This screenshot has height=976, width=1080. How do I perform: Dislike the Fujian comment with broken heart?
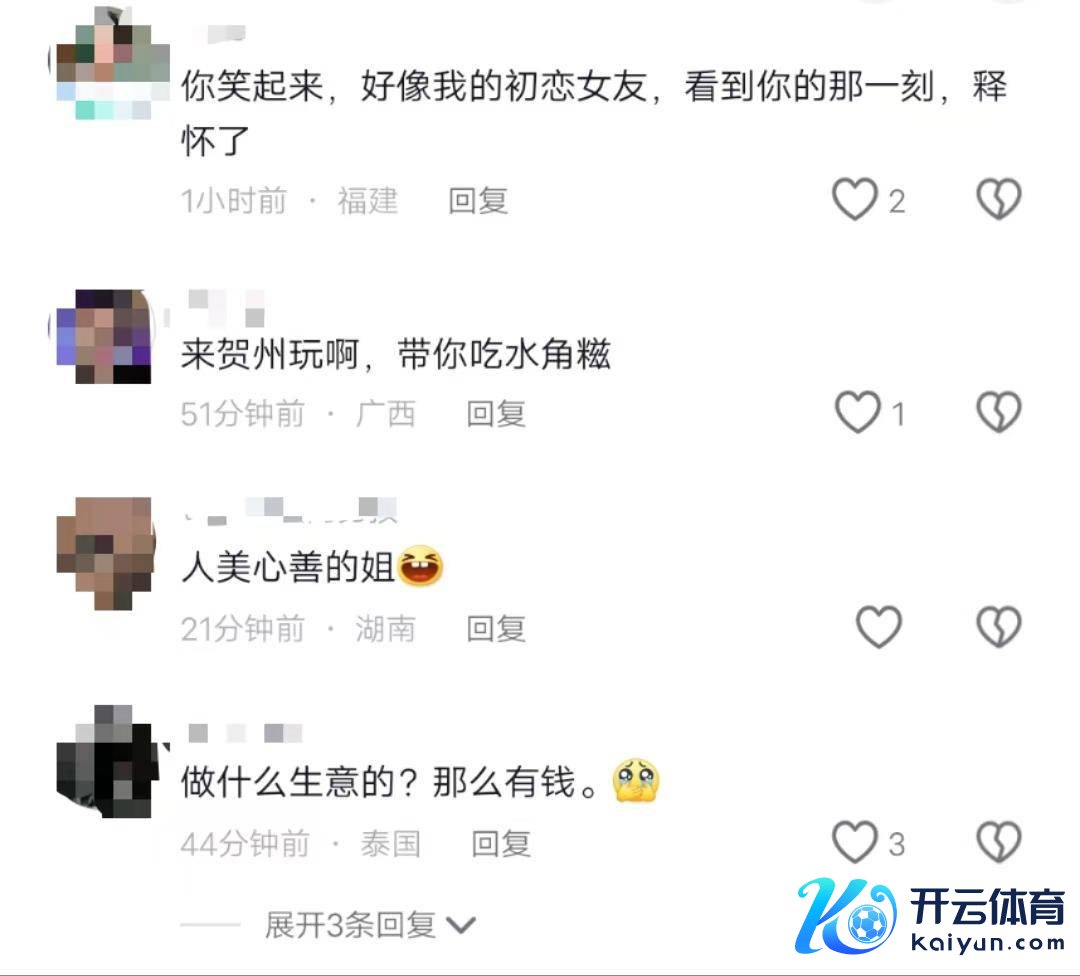(x=999, y=200)
